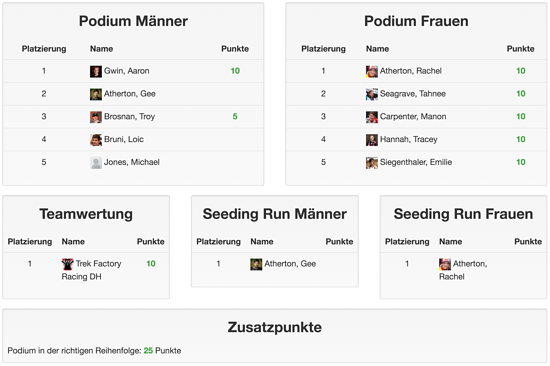Click Manon Carpenter's avatar thumbnail
Viewport: 550px width, 366px height.
(372, 117)
